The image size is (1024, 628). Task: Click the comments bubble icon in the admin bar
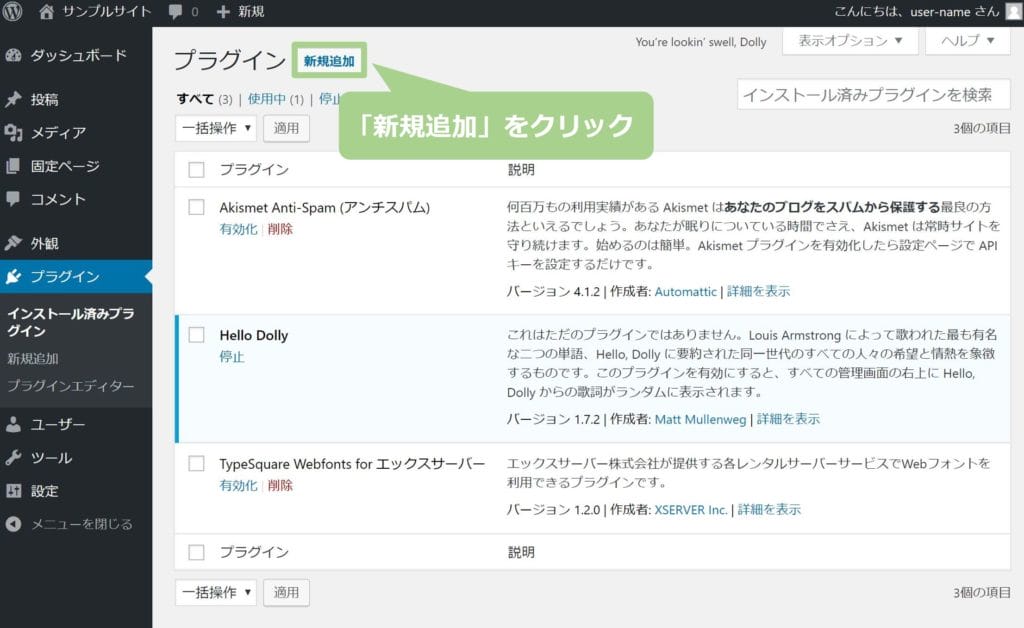176,12
